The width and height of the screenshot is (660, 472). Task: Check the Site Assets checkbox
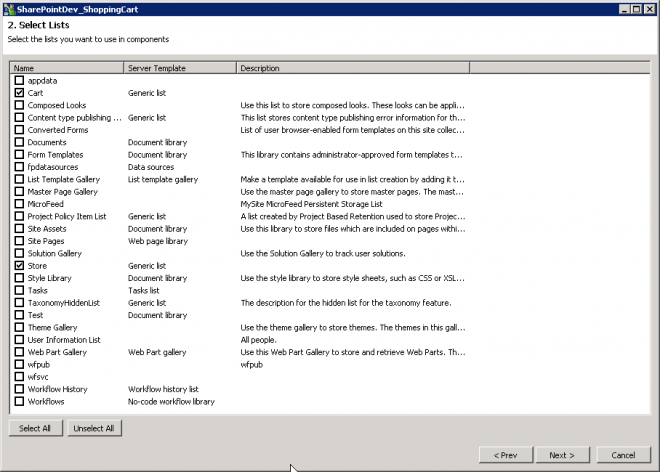[19, 228]
